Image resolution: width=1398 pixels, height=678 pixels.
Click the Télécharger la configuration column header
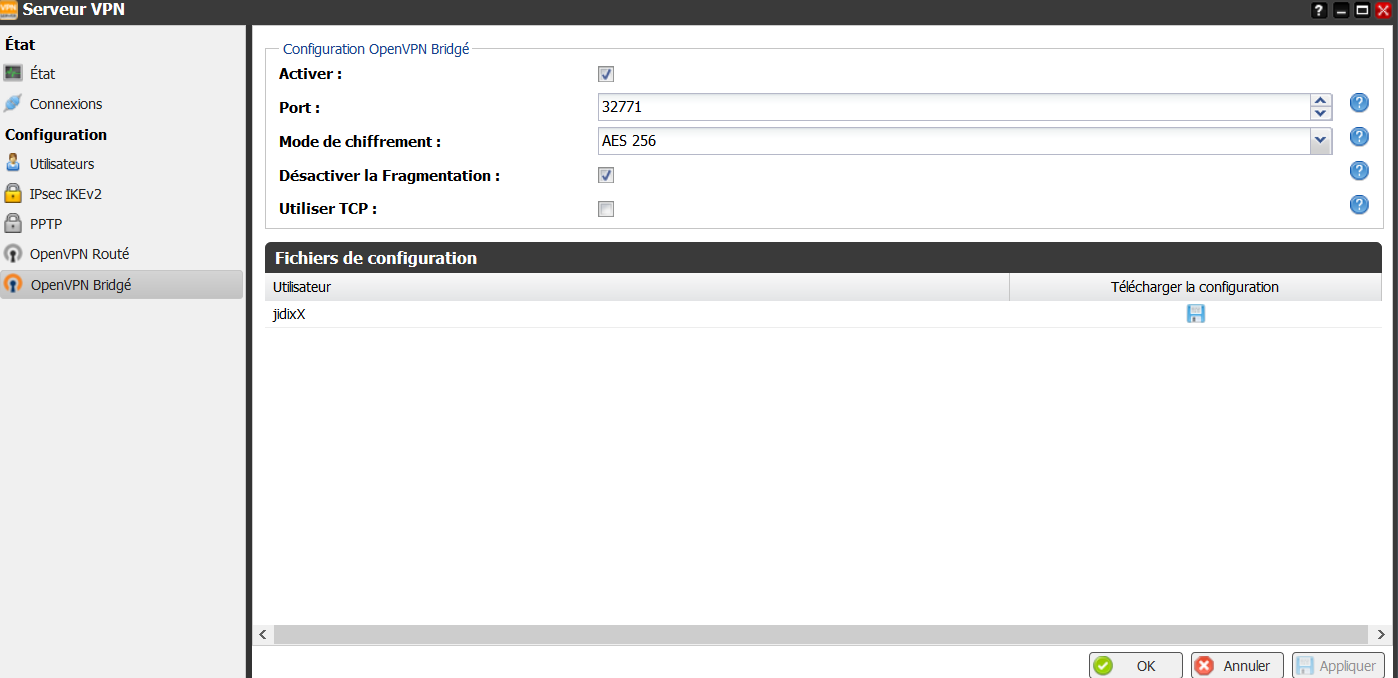(1195, 287)
